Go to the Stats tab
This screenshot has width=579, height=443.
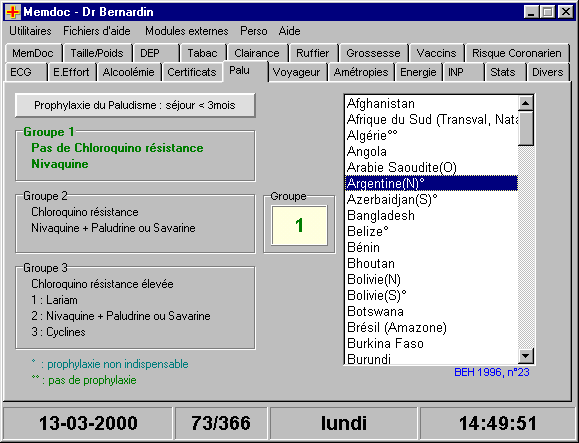(x=505, y=72)
